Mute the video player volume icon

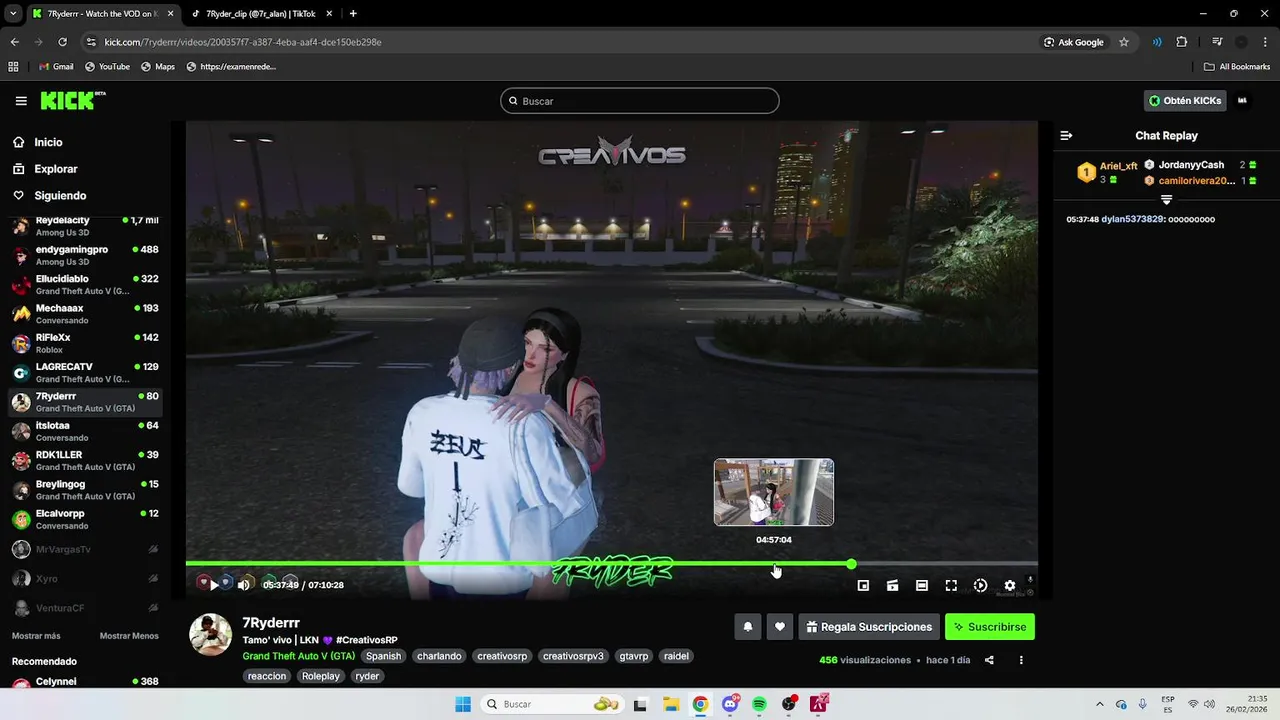click(243, 585)
